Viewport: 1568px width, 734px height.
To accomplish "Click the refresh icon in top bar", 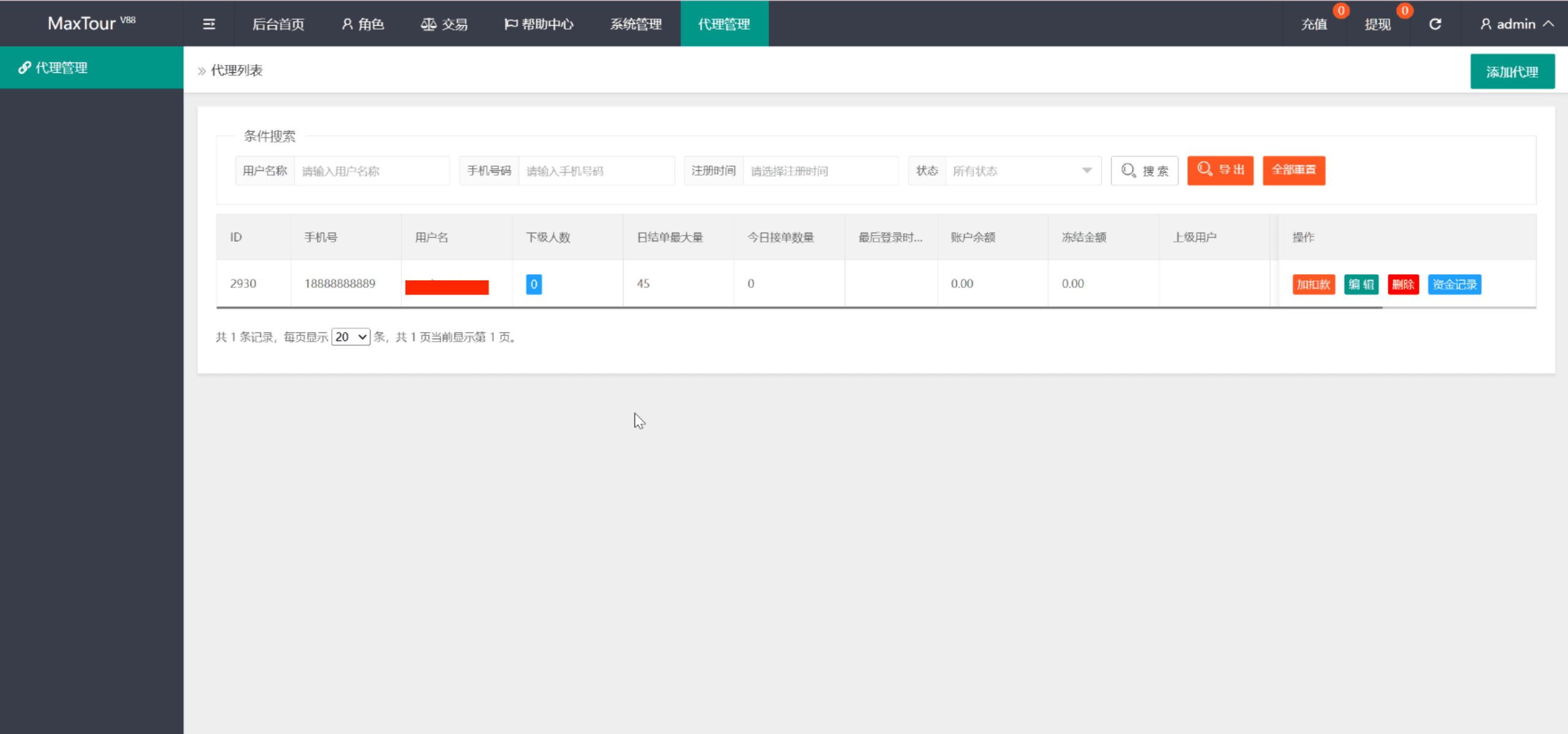I will pyautogui.click(x=1435, y=24).
